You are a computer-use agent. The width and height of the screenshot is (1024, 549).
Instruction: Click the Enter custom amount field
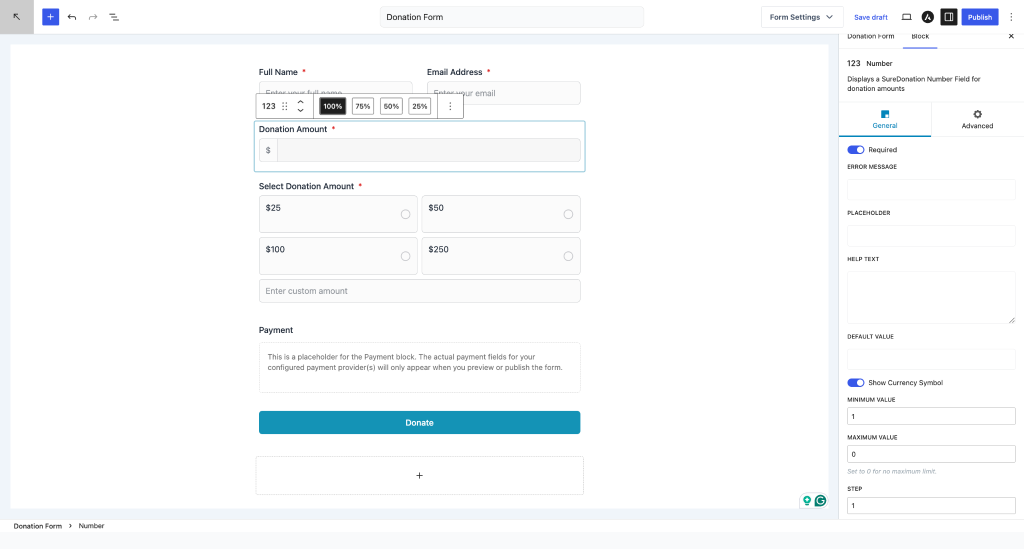click(x=419, y=291)
